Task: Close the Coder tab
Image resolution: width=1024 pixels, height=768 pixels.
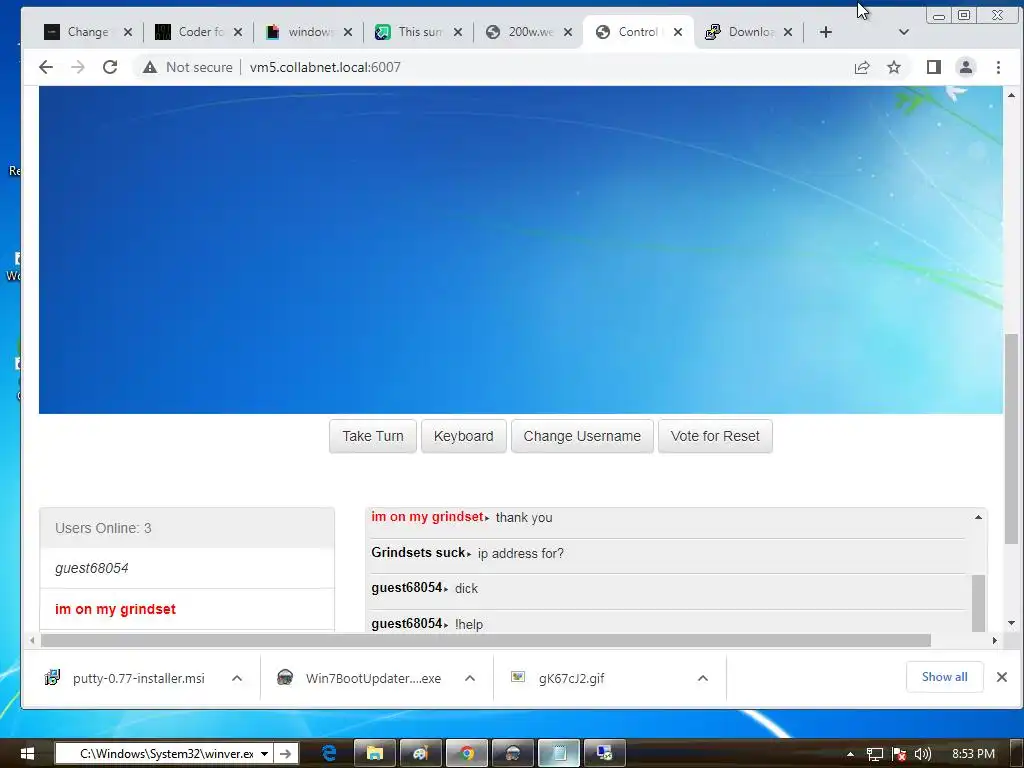Action: [238, 32]
